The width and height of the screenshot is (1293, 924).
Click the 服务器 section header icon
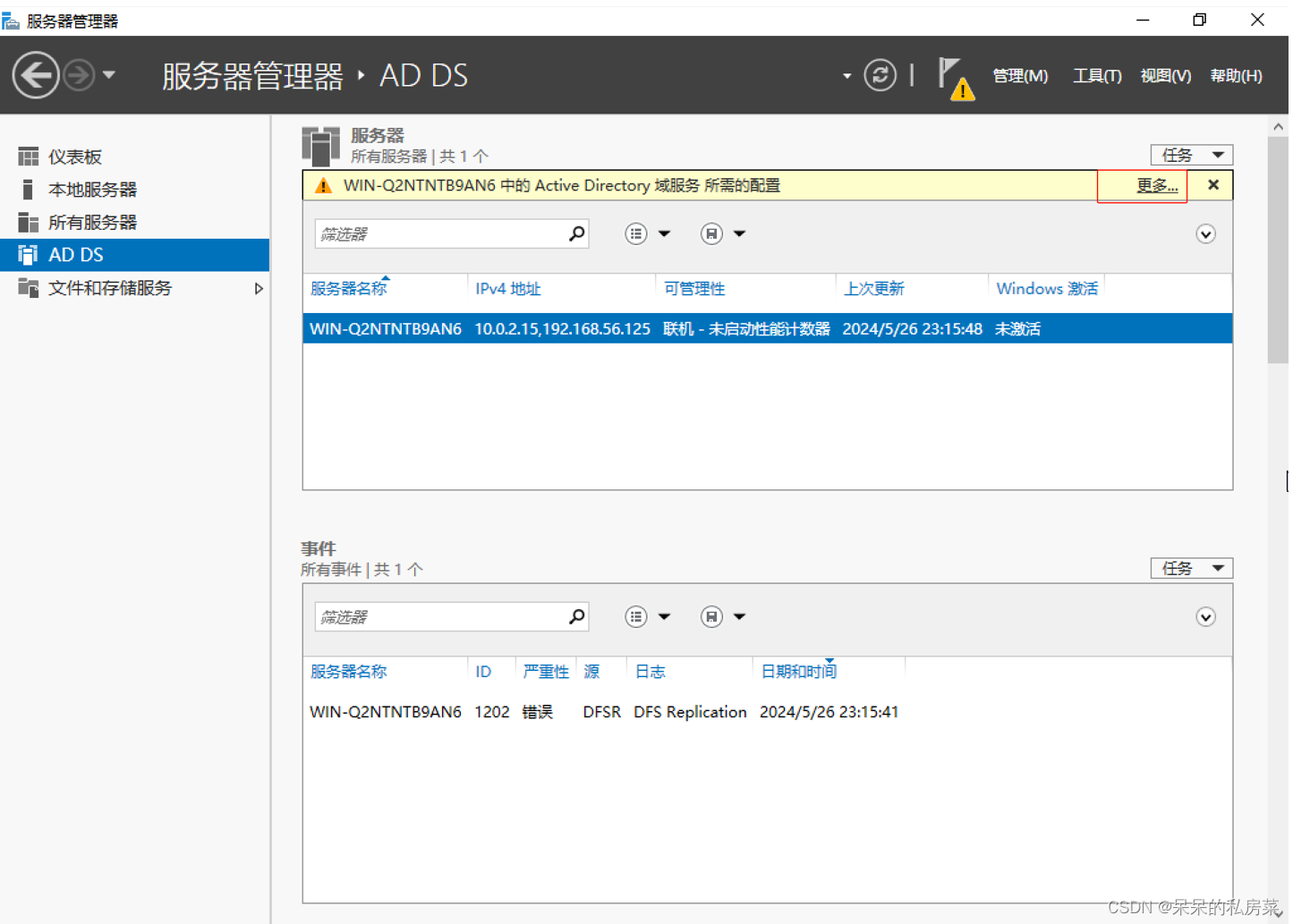click(x=320, y=146)
